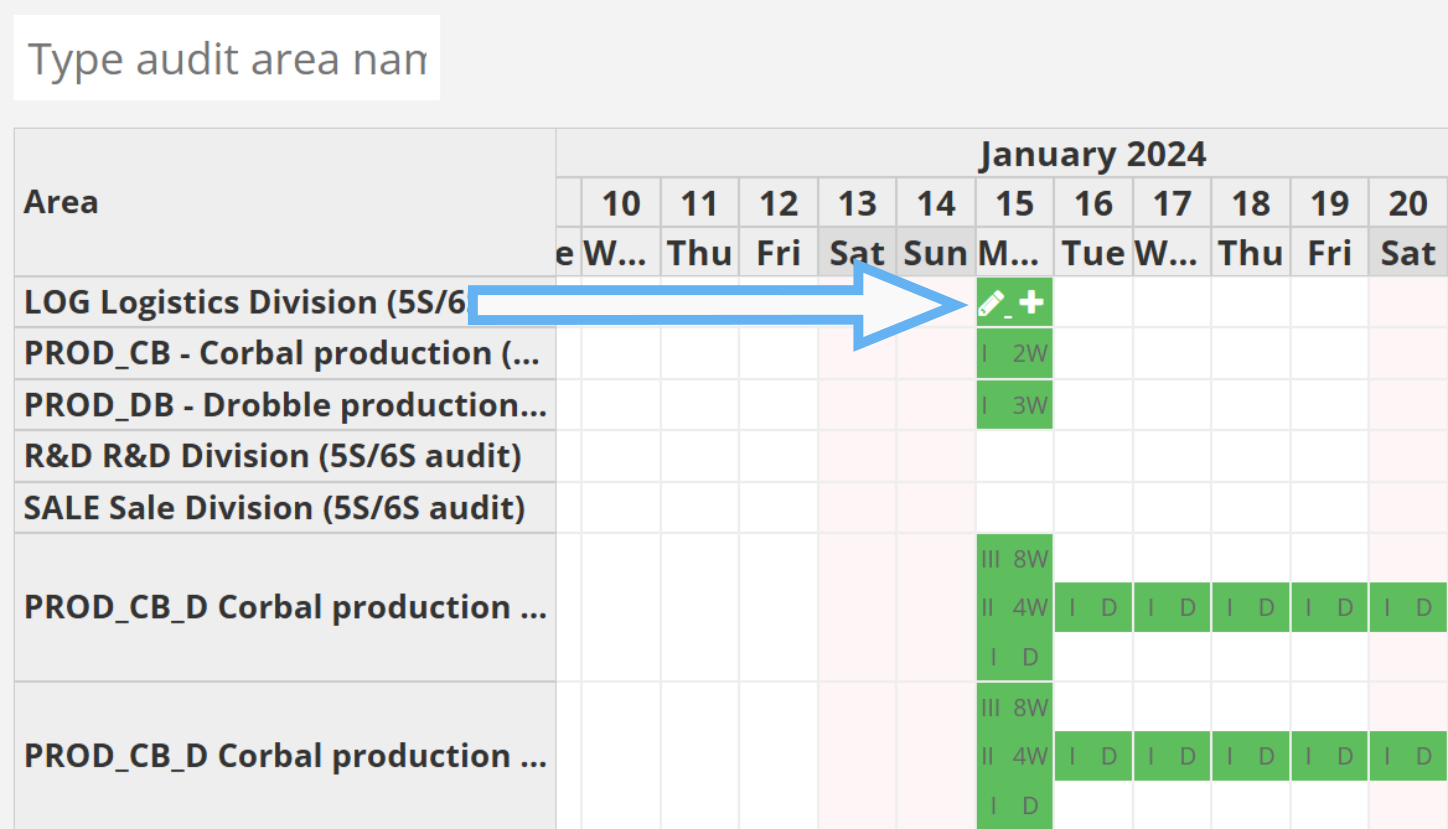Open the II 4W audit in first PROD_CB_D row
Screen dimensions: 1448x829
pos(1014,608)
